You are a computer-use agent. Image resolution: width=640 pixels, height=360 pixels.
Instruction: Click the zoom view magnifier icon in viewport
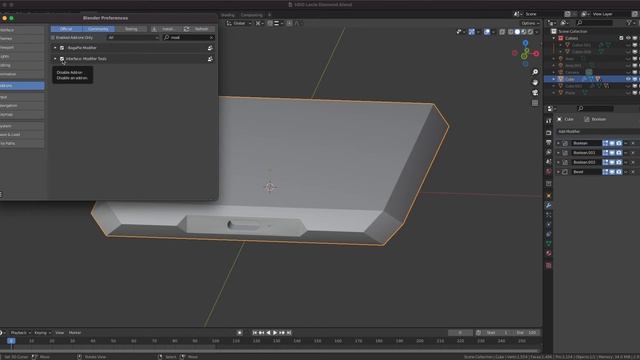coord(535,72)
